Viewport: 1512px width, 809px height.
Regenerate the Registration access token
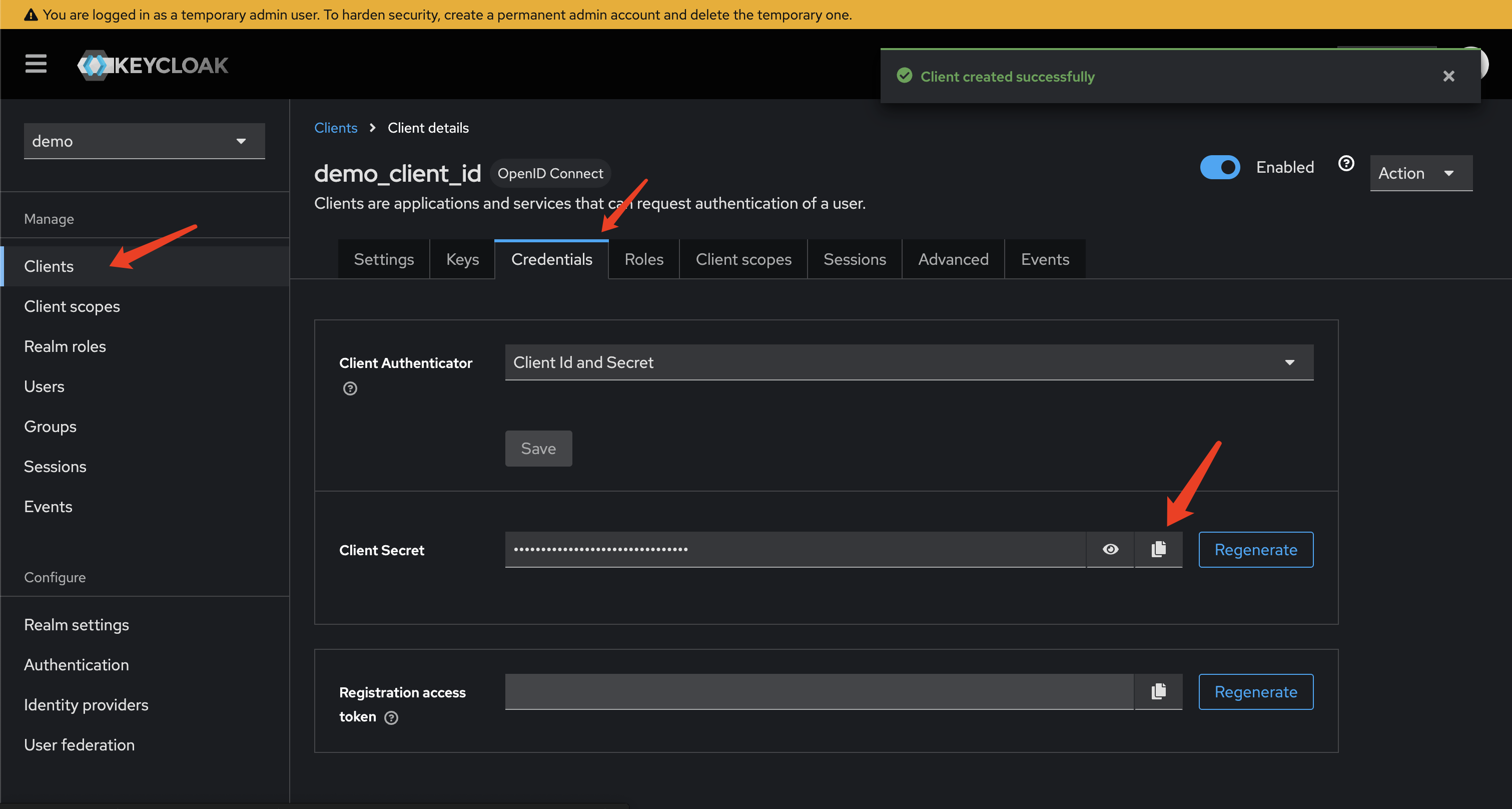(1255, 691)
